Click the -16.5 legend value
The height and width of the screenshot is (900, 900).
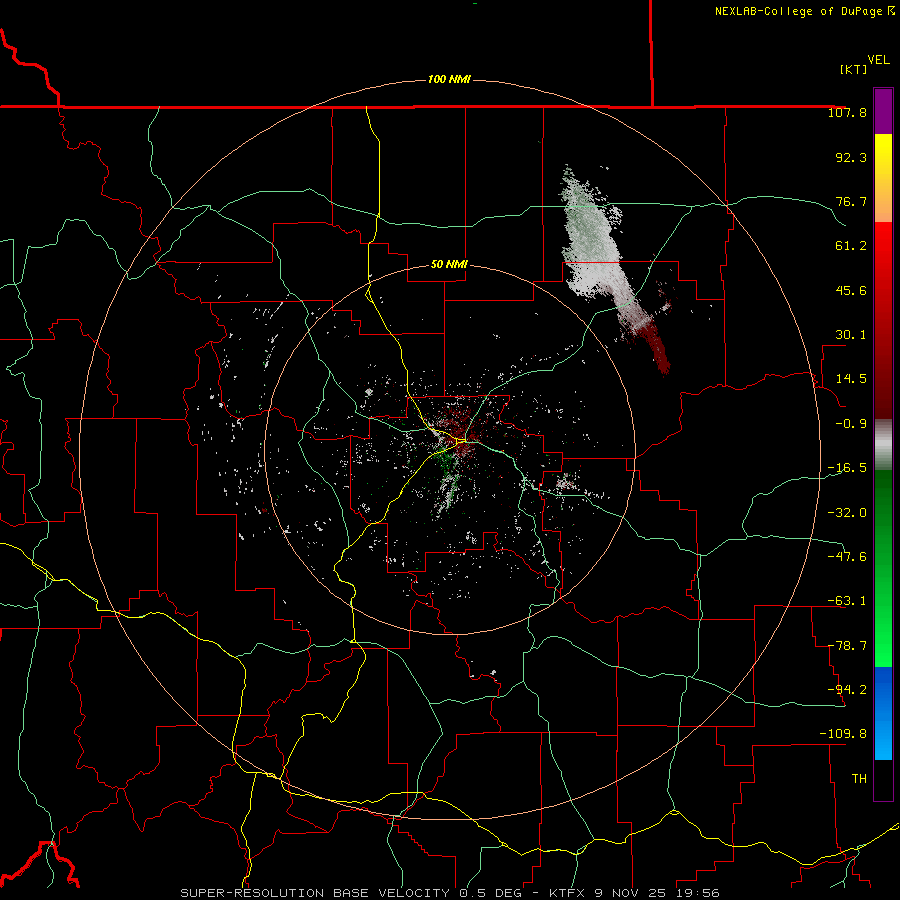847,468
